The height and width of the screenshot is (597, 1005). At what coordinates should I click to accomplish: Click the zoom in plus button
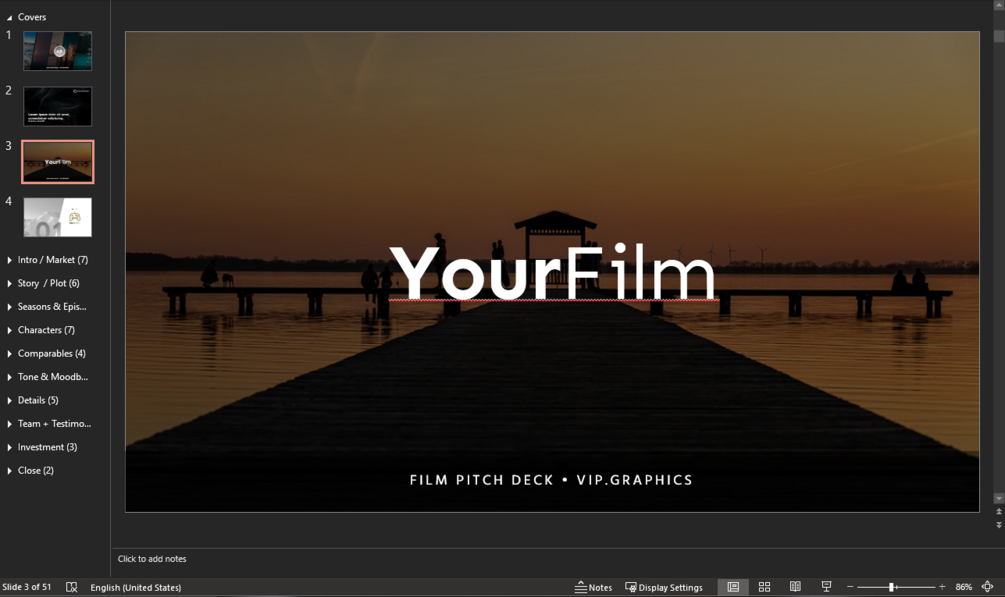pos(942,587)
